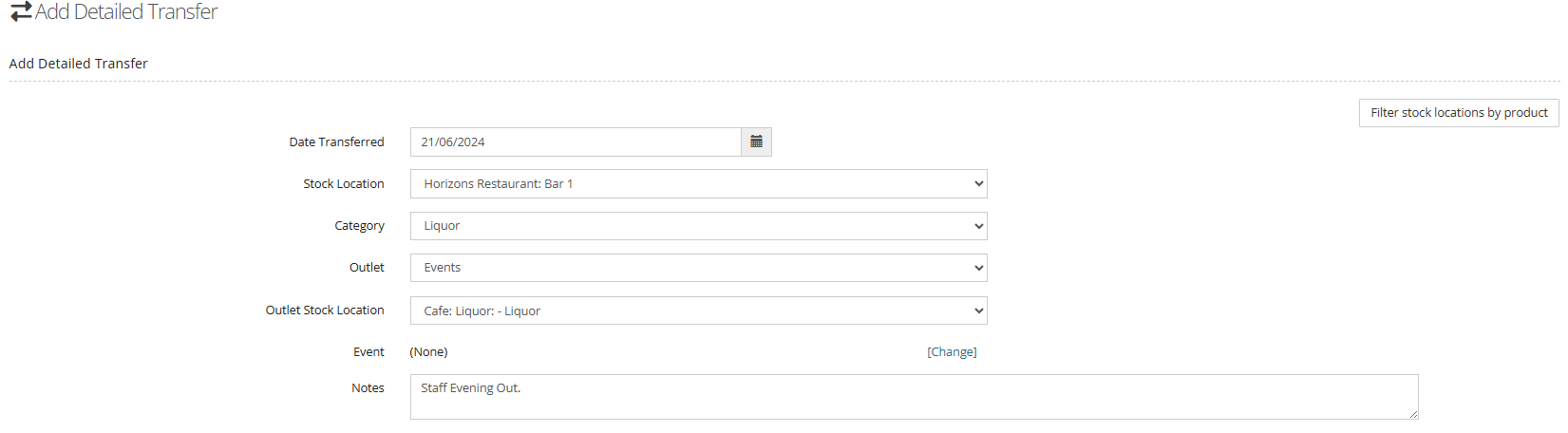This screenshot has width=1568, height=433.
Task: Click the Stock Location label
Action: (344, 183)
